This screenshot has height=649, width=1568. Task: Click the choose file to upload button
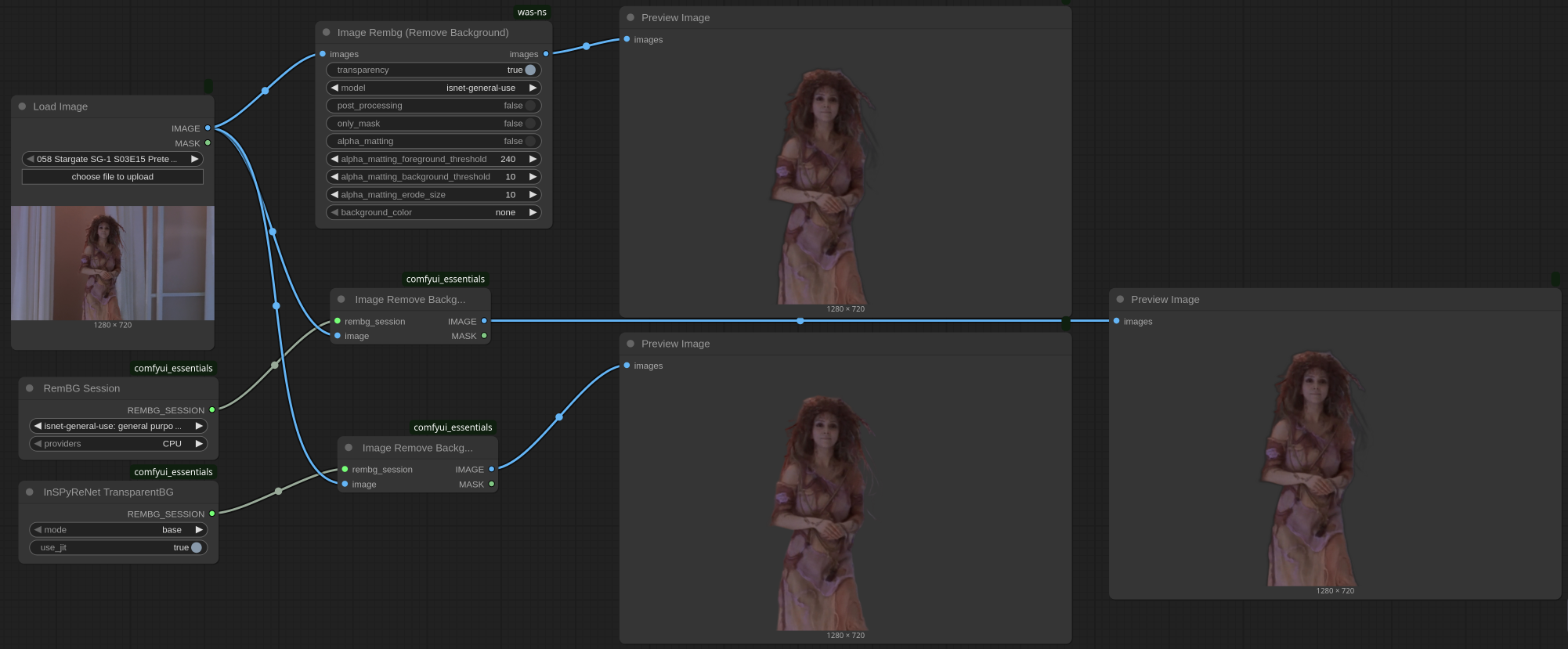coord(113,177)
